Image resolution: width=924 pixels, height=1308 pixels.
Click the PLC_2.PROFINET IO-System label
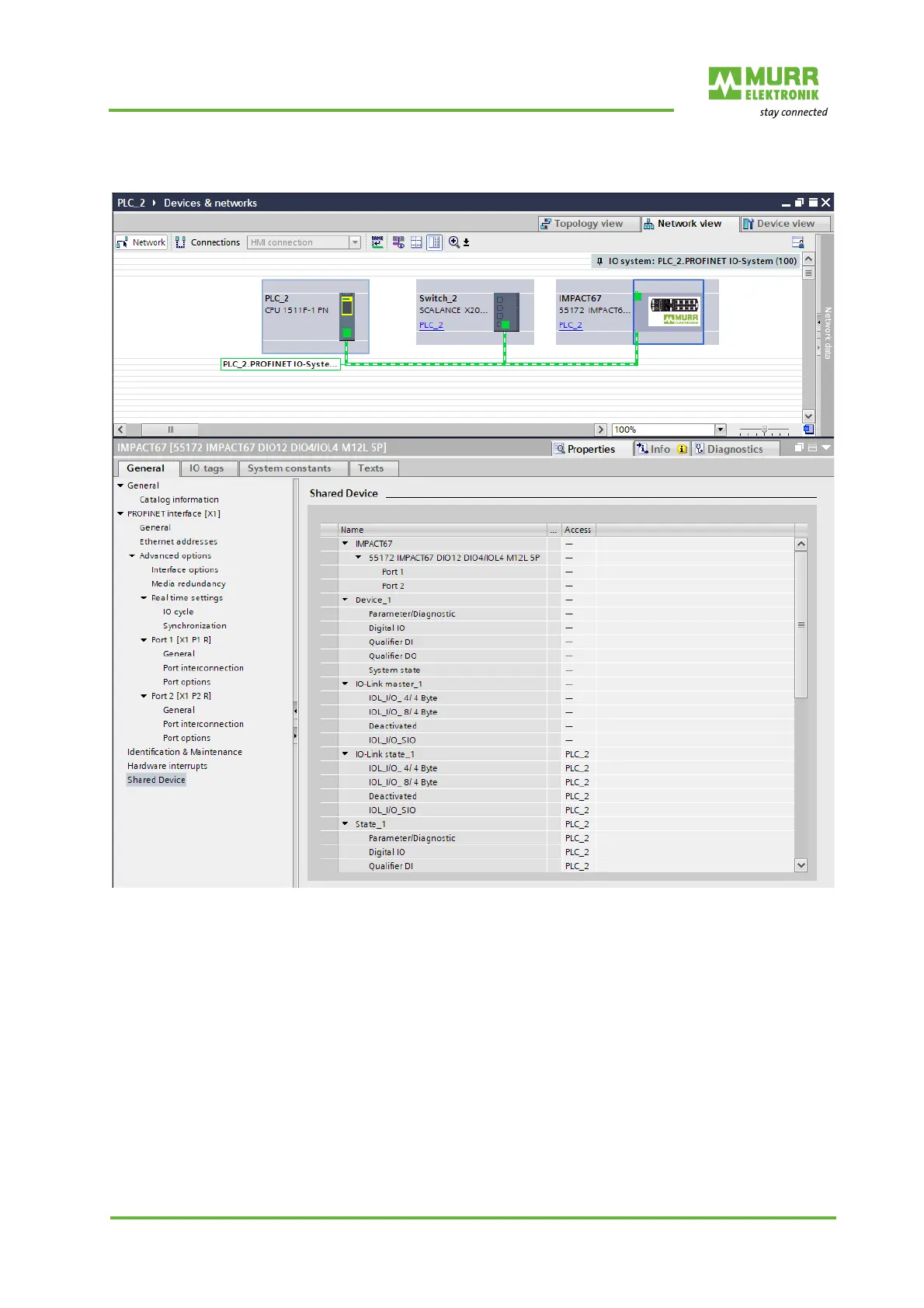coord(280,364)
